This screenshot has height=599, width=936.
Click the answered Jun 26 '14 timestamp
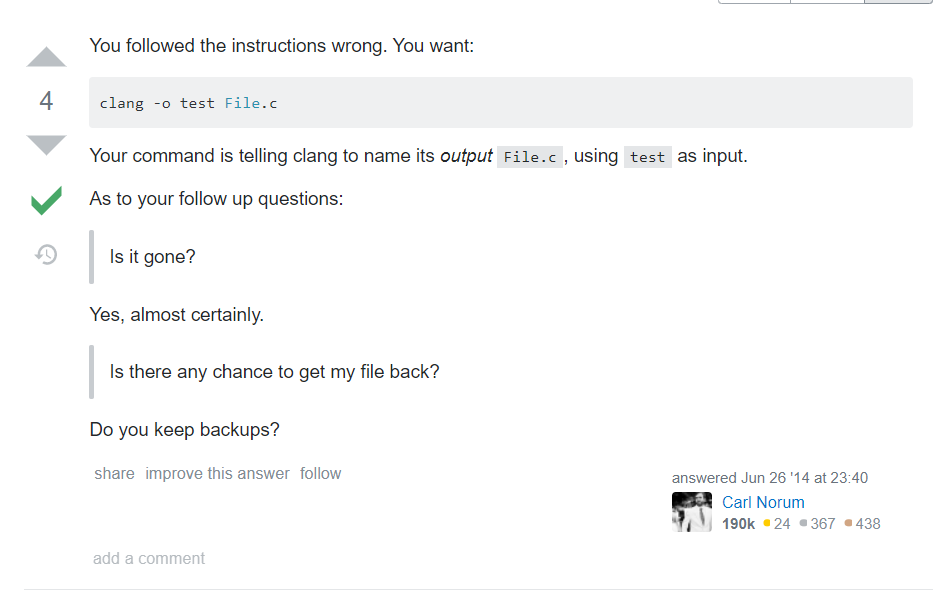tap(769, 478)
